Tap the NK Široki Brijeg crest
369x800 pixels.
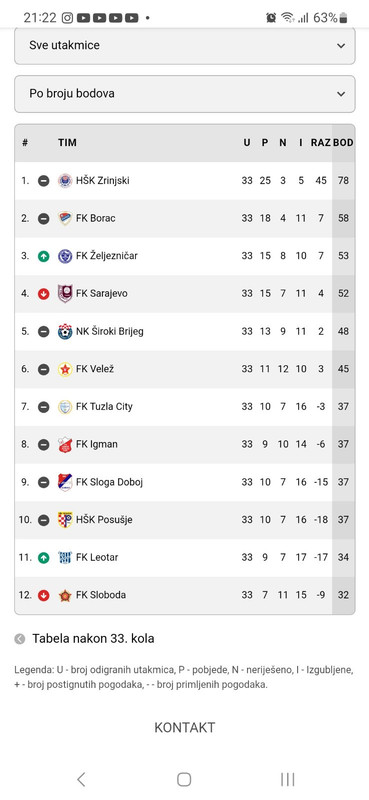tap(65, 332)
